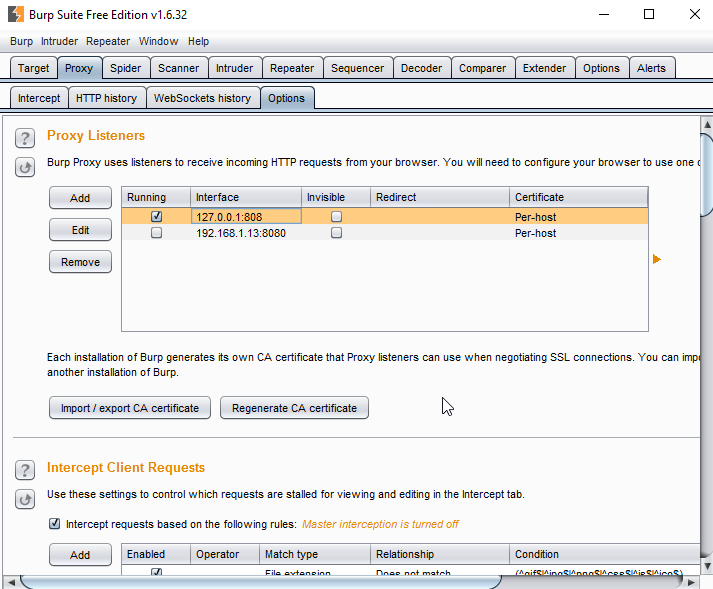
Task: Switch to the Spider tab
Action: [126, 68]
